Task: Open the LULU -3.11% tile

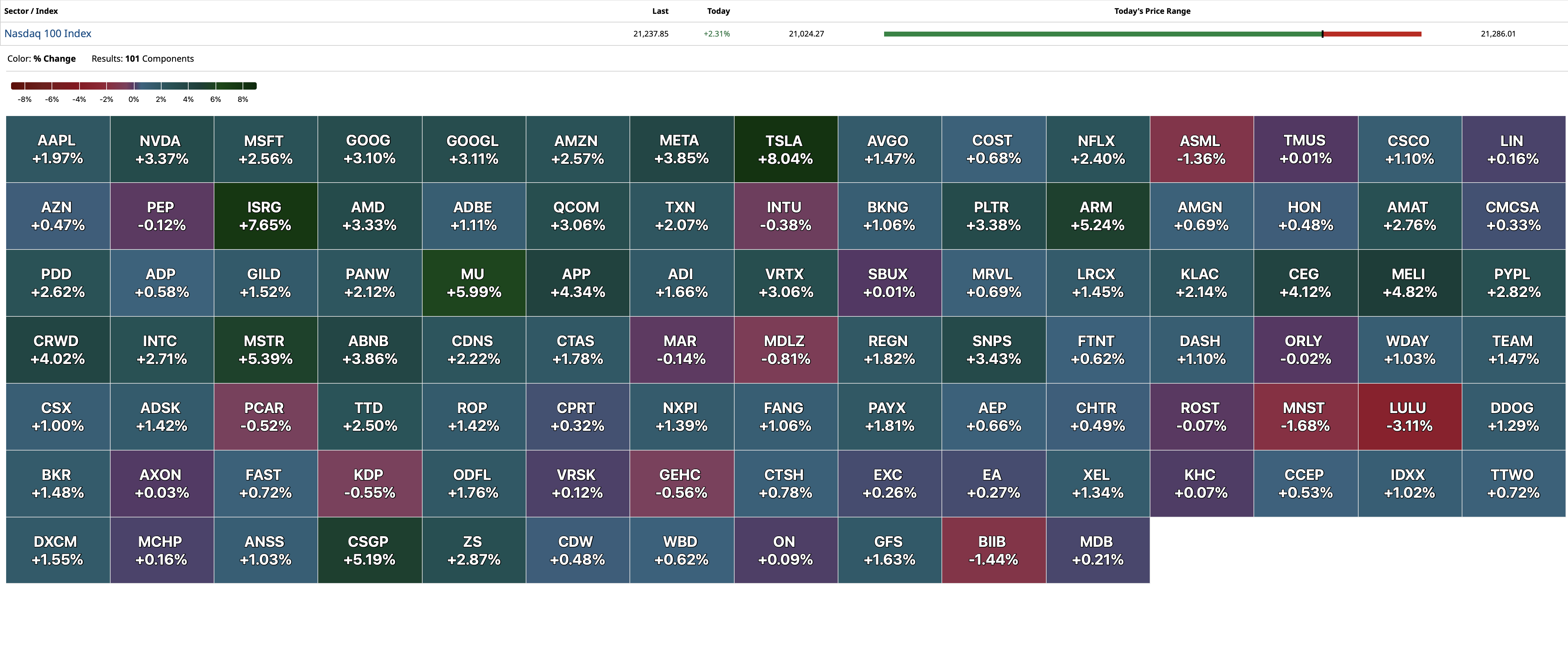Action: pos(1409,416)
